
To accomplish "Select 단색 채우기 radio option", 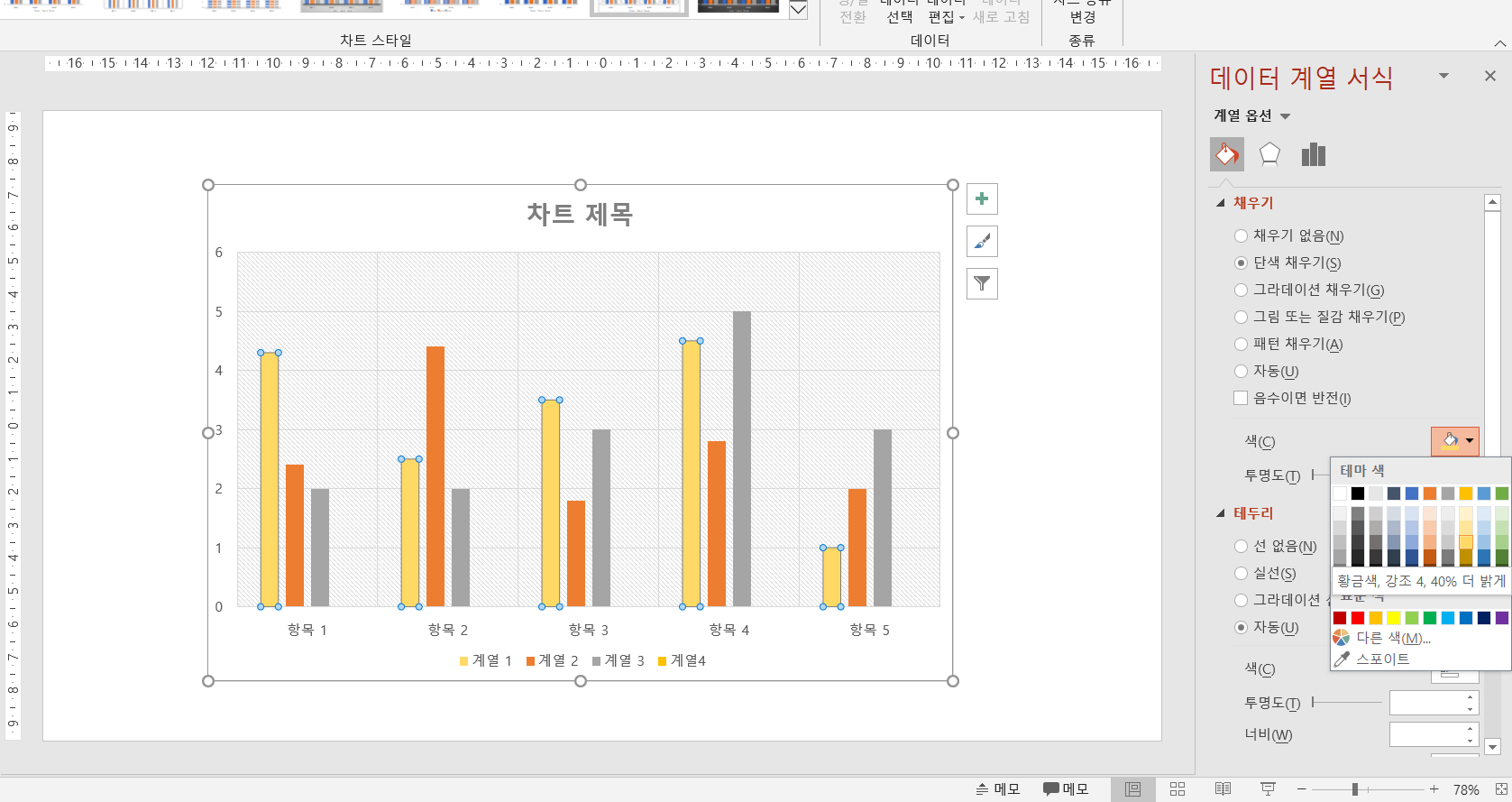I will click(x=1287, y=263).
